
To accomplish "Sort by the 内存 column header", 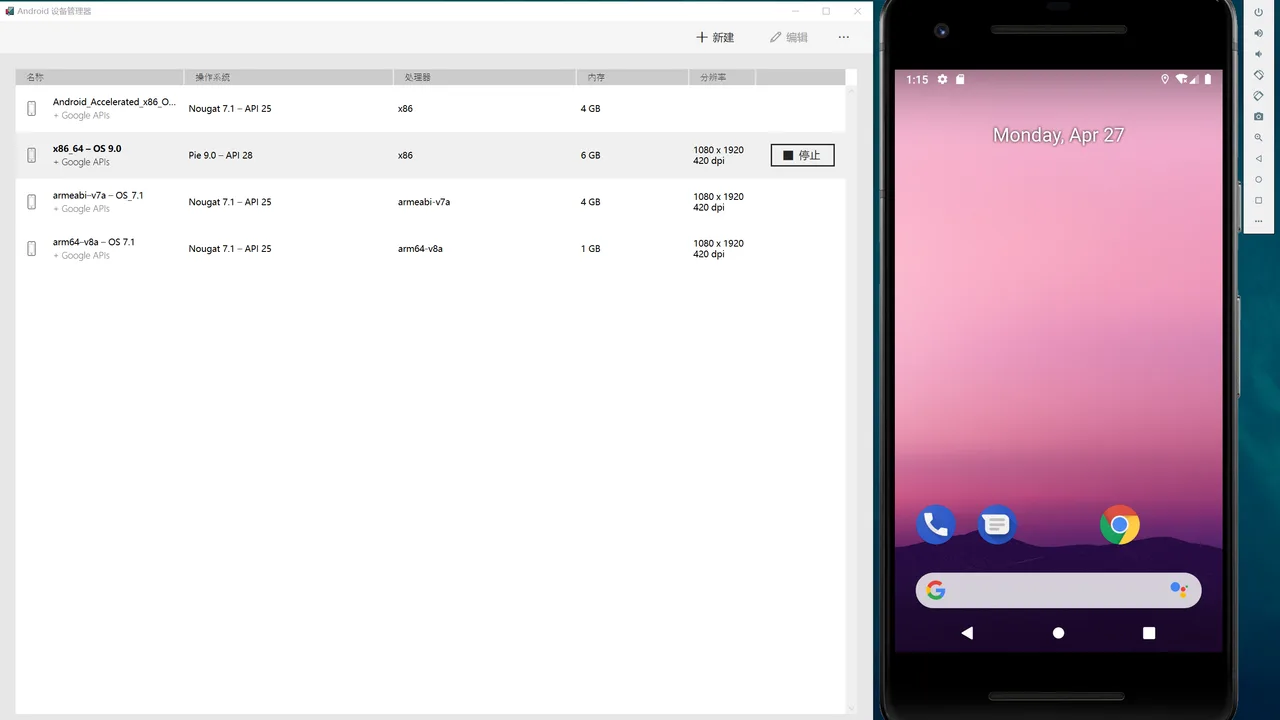I will point(632,77).
